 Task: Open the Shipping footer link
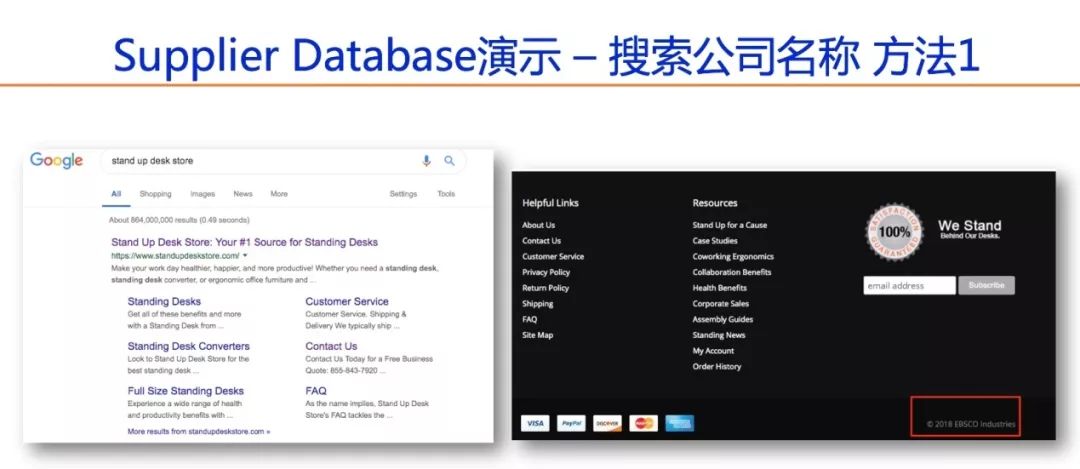click(x=538, y=304)
